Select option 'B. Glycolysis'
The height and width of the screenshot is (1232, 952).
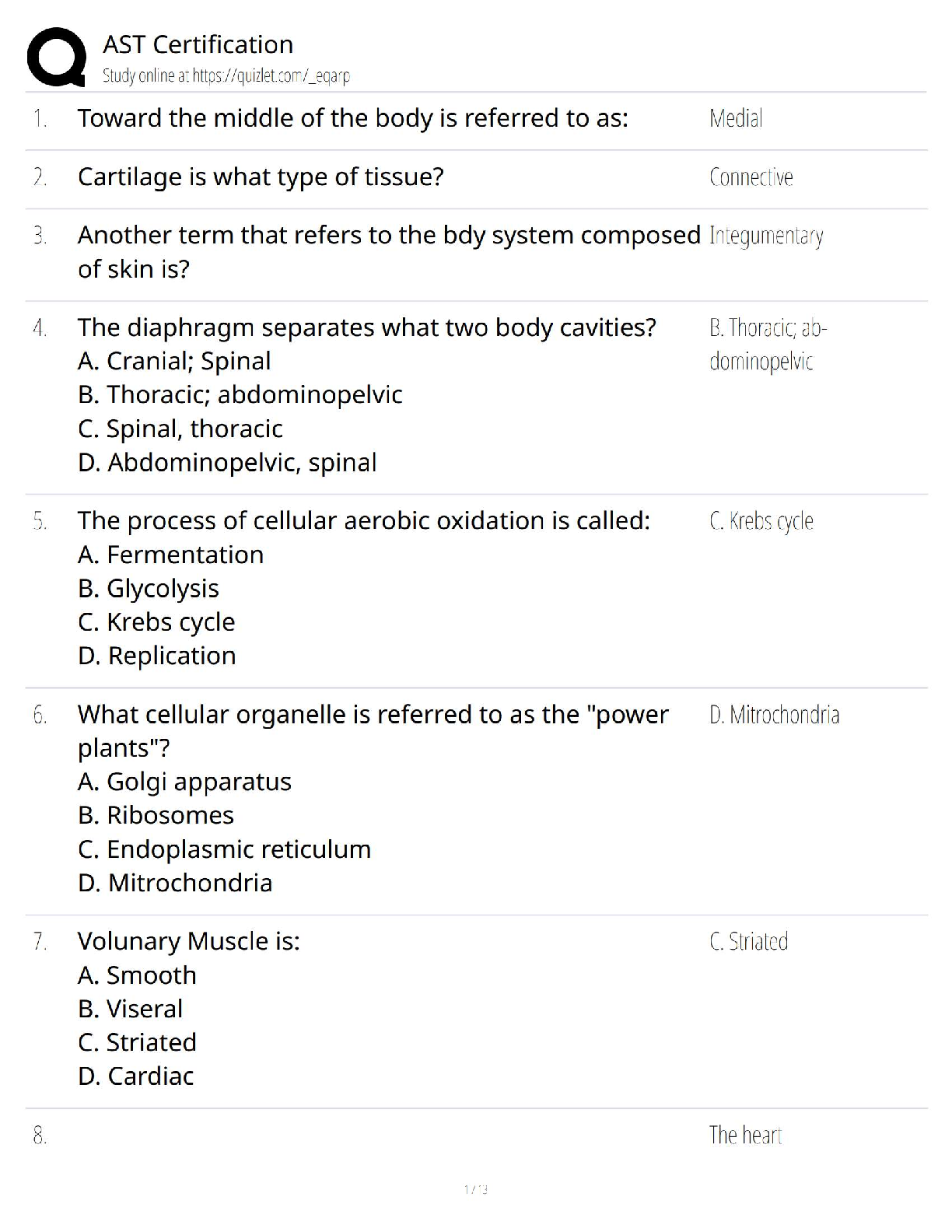pyautogui.click(x=149, y=588)
